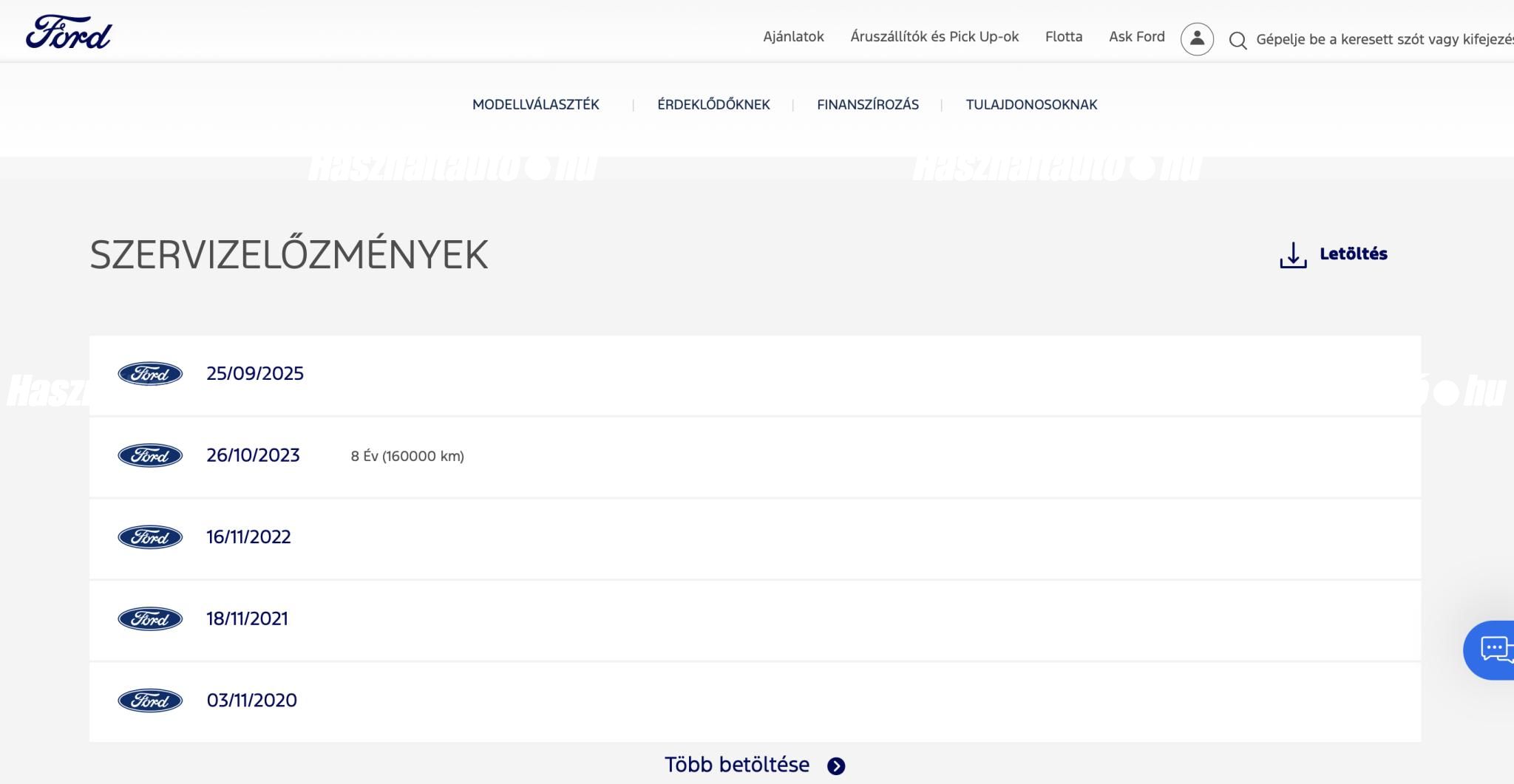Open the Ajánlatok menu item
Viewport: 1514px width, 784px height.
[793, 37]
